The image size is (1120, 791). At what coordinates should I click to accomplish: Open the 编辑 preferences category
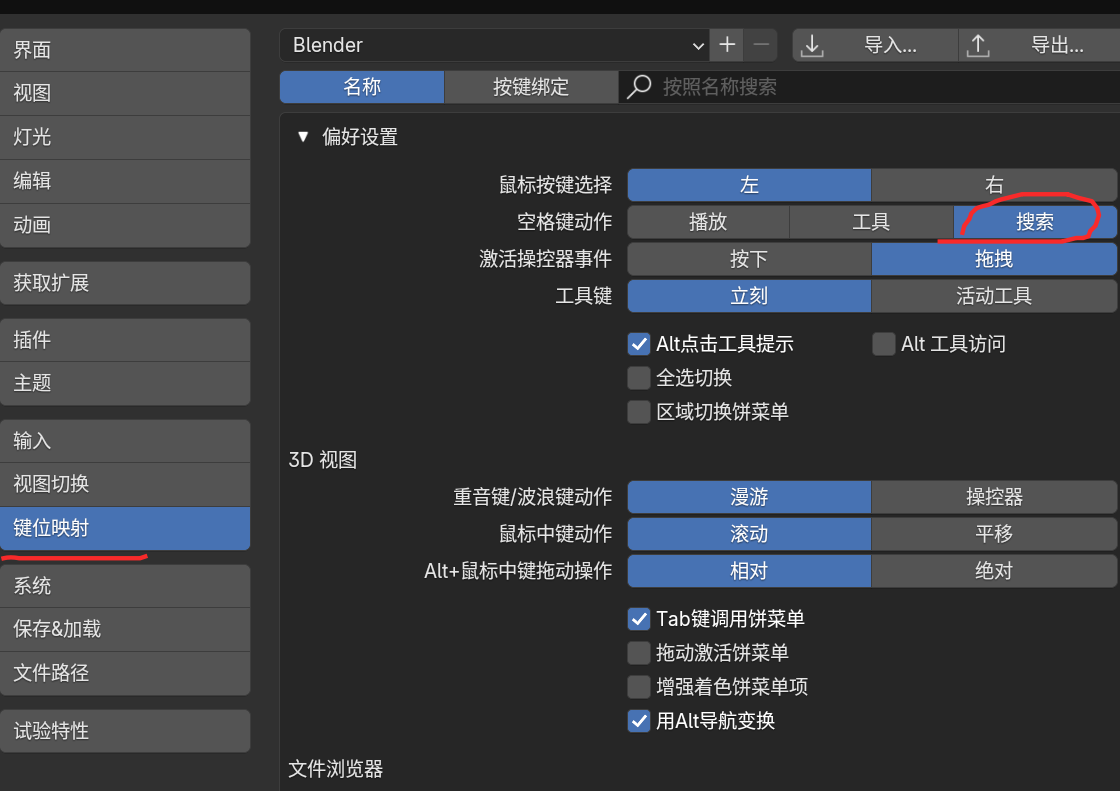coord(125,181)
